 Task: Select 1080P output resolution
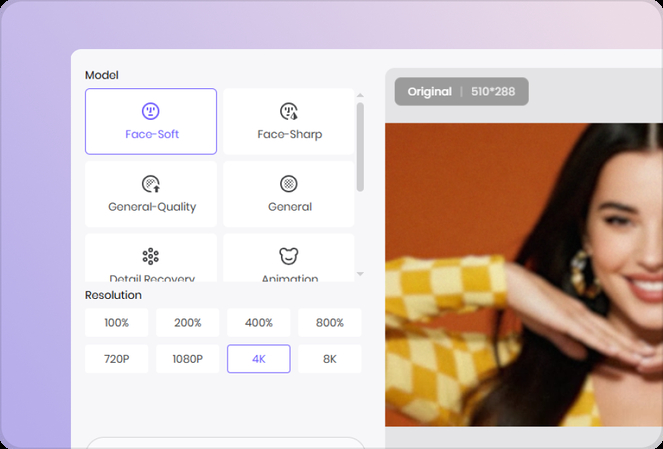click(x=187, y=359)
